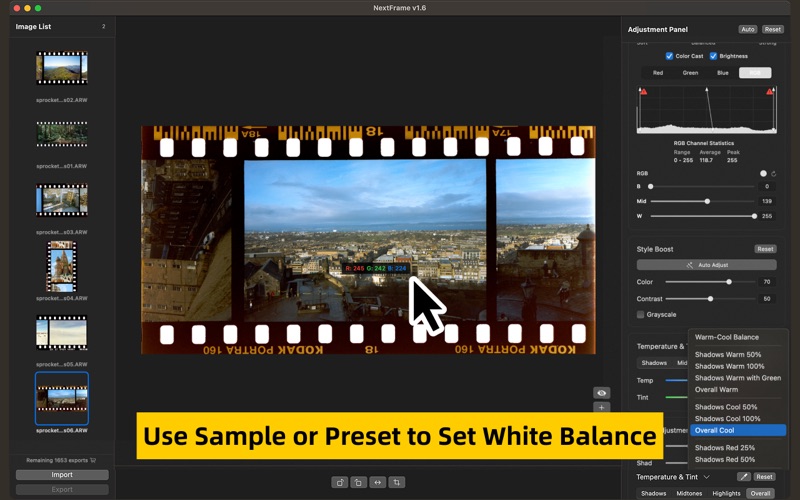
Task: Rotate the image left with the toolbar icon
Action: [x=340, y=482]
